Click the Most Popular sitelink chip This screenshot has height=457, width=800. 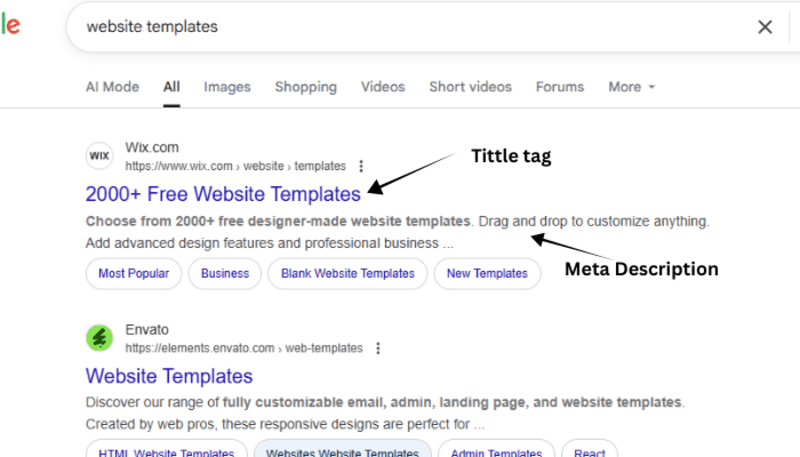(x=134, y=273)
